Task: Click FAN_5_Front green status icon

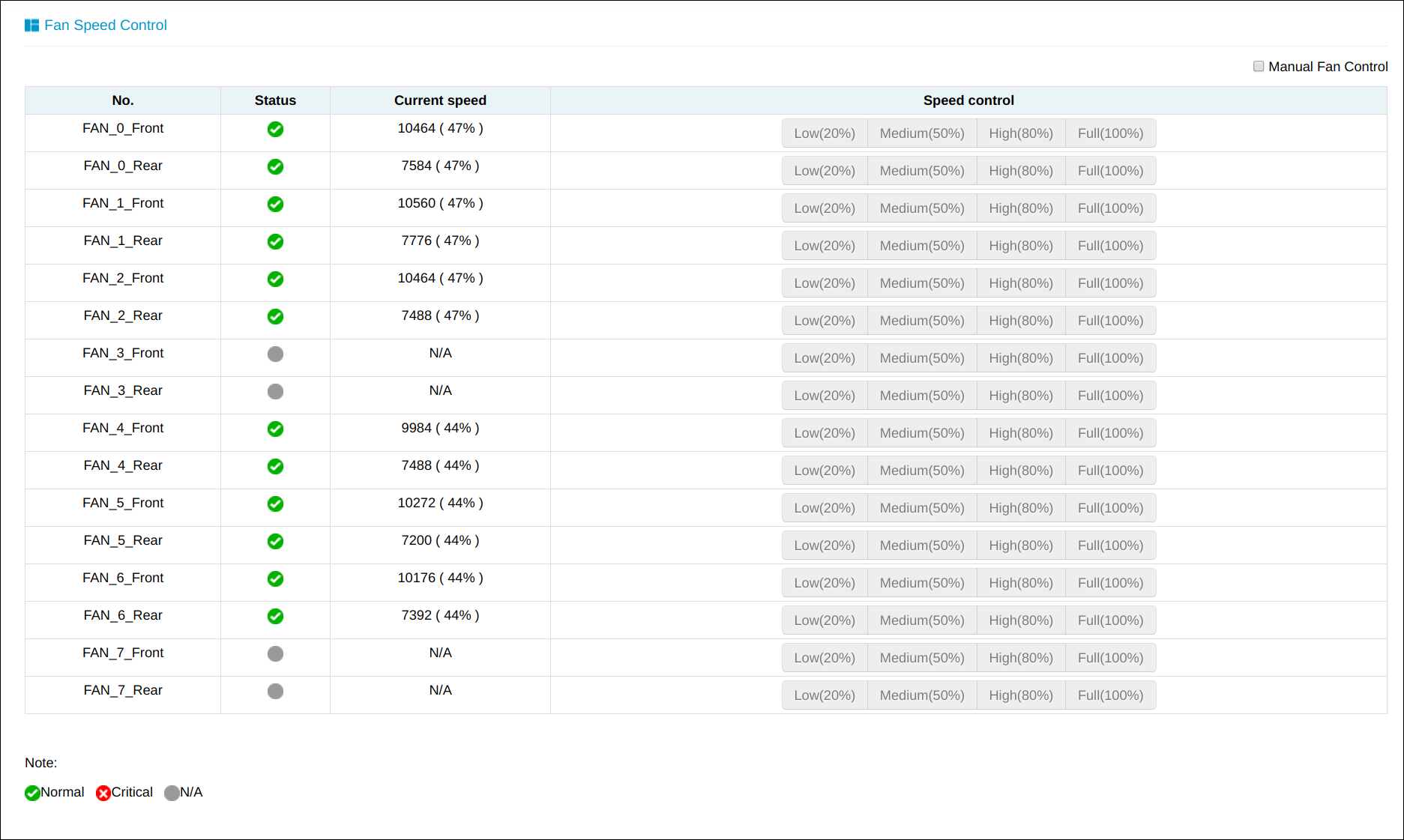Action: coord(275,504)
